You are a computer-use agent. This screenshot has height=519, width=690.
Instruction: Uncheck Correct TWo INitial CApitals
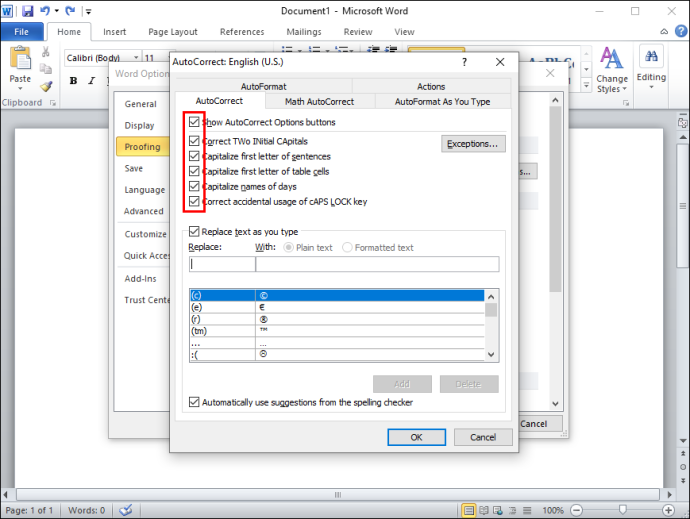(194, 141)
